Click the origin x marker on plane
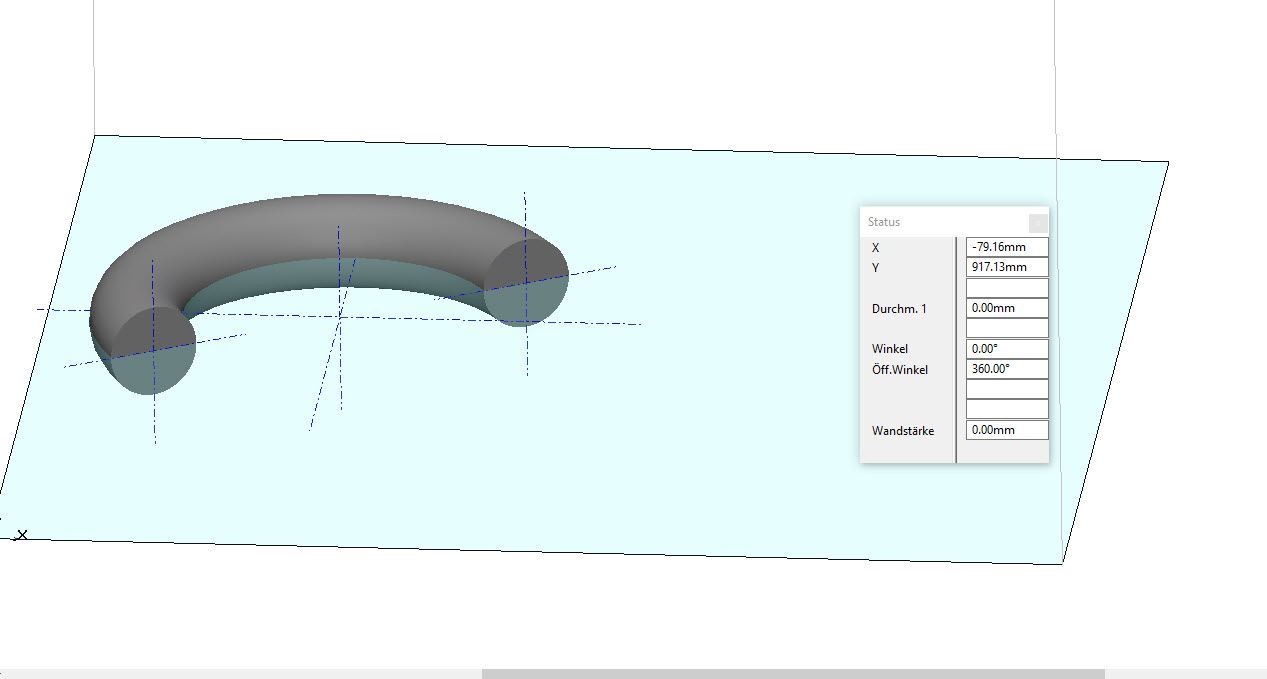 (x=22, y=535)
